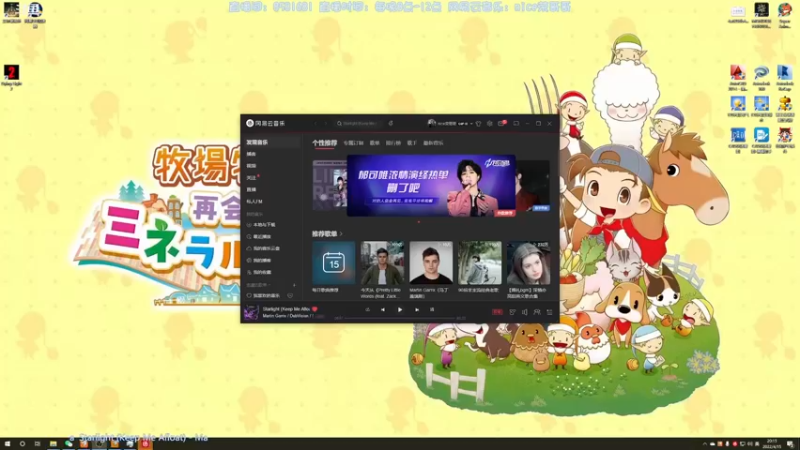Like the Starlight song with red heart
This screenshot has width=800, height=450.
315,309
